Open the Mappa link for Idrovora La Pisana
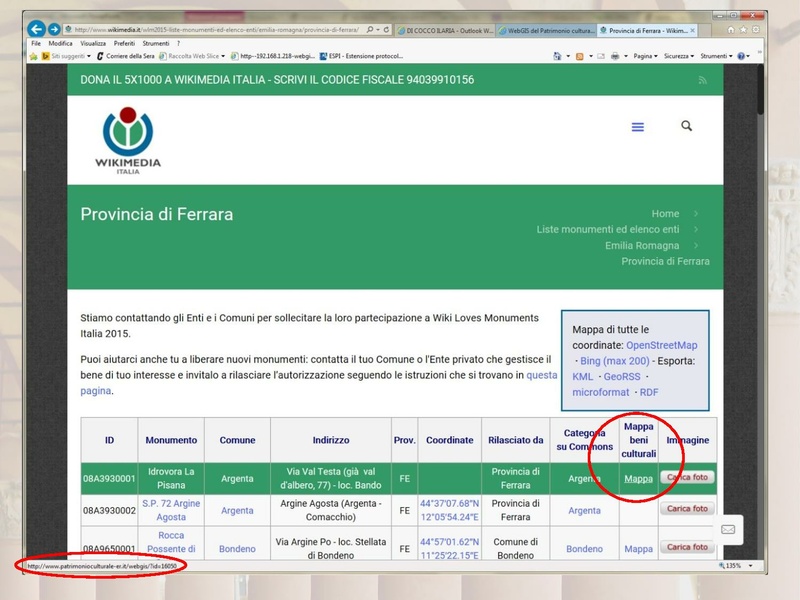The image size is (800, 600). [638, 478]
